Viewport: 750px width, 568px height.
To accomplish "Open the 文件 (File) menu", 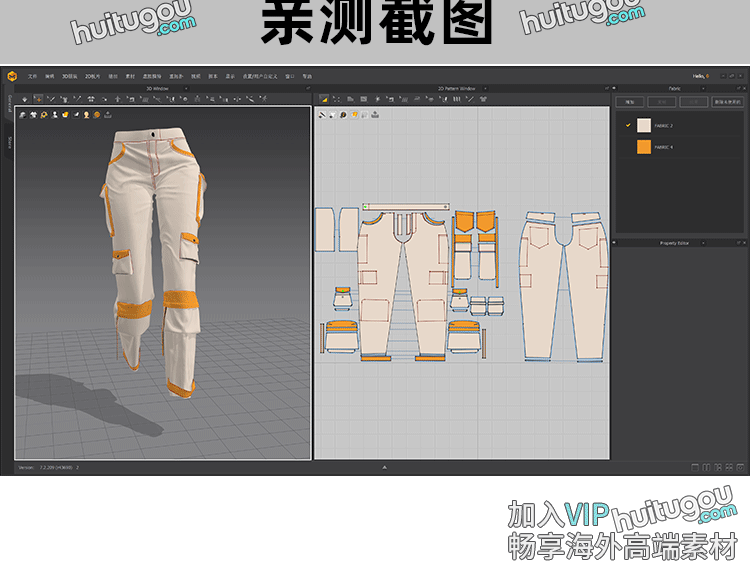I will 32,76.
